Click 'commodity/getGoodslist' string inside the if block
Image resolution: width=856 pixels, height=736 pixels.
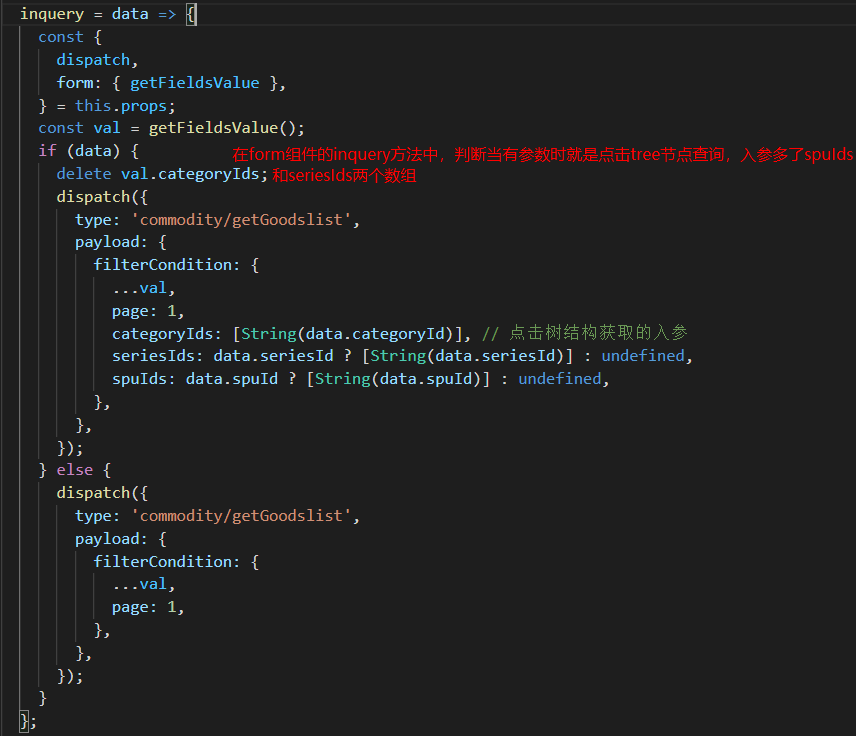[241, 219]
